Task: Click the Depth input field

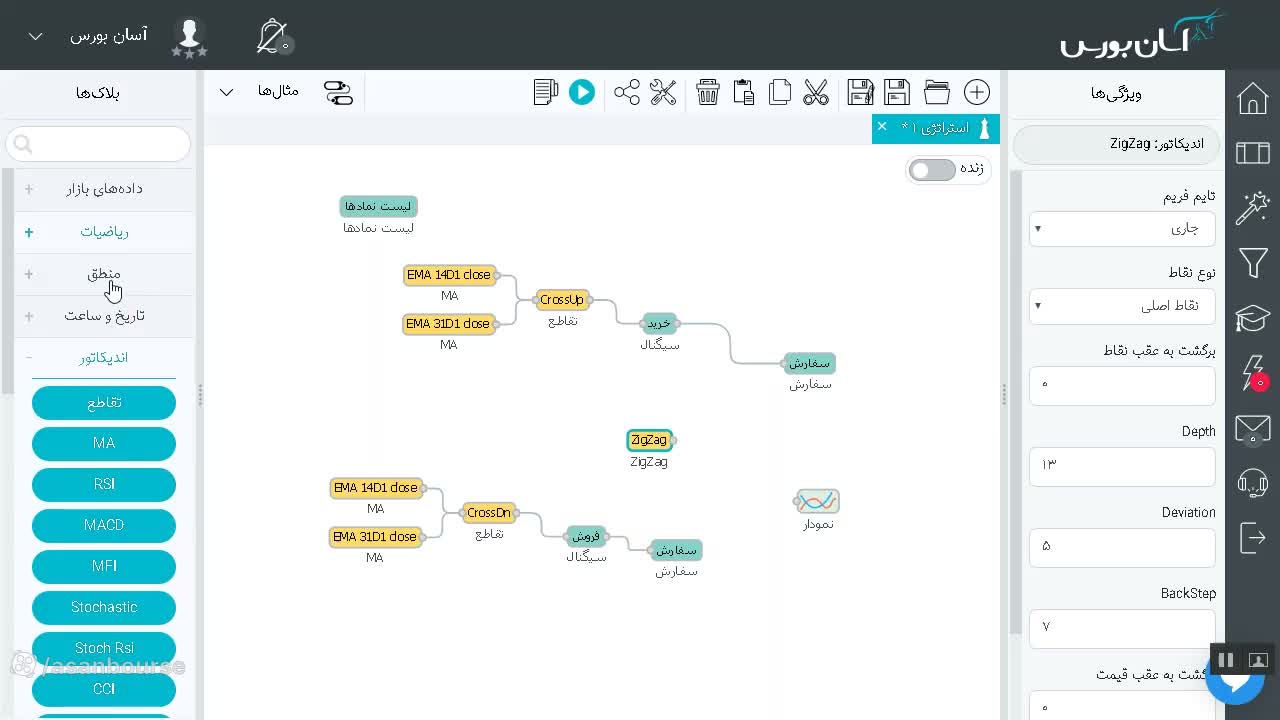Action: (x=1122, y=466)
